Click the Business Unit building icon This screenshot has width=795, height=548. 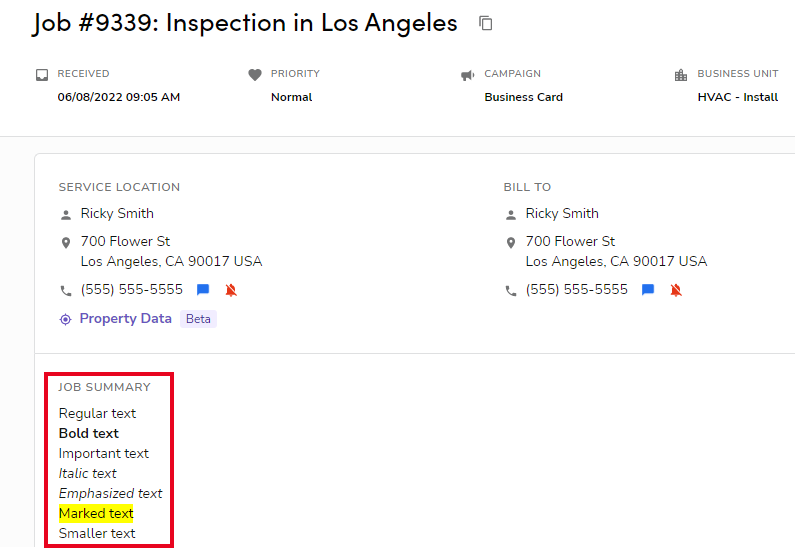coord(681,75)
